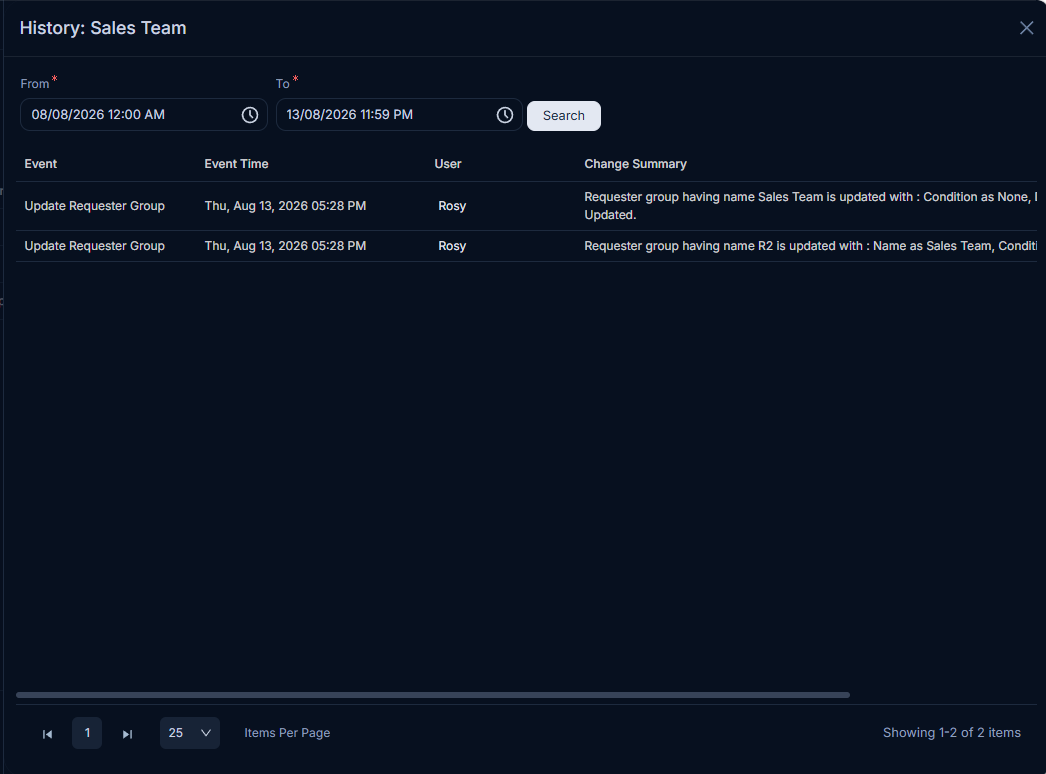
Task: Click the Search button
Action: [x=564, y=115]
